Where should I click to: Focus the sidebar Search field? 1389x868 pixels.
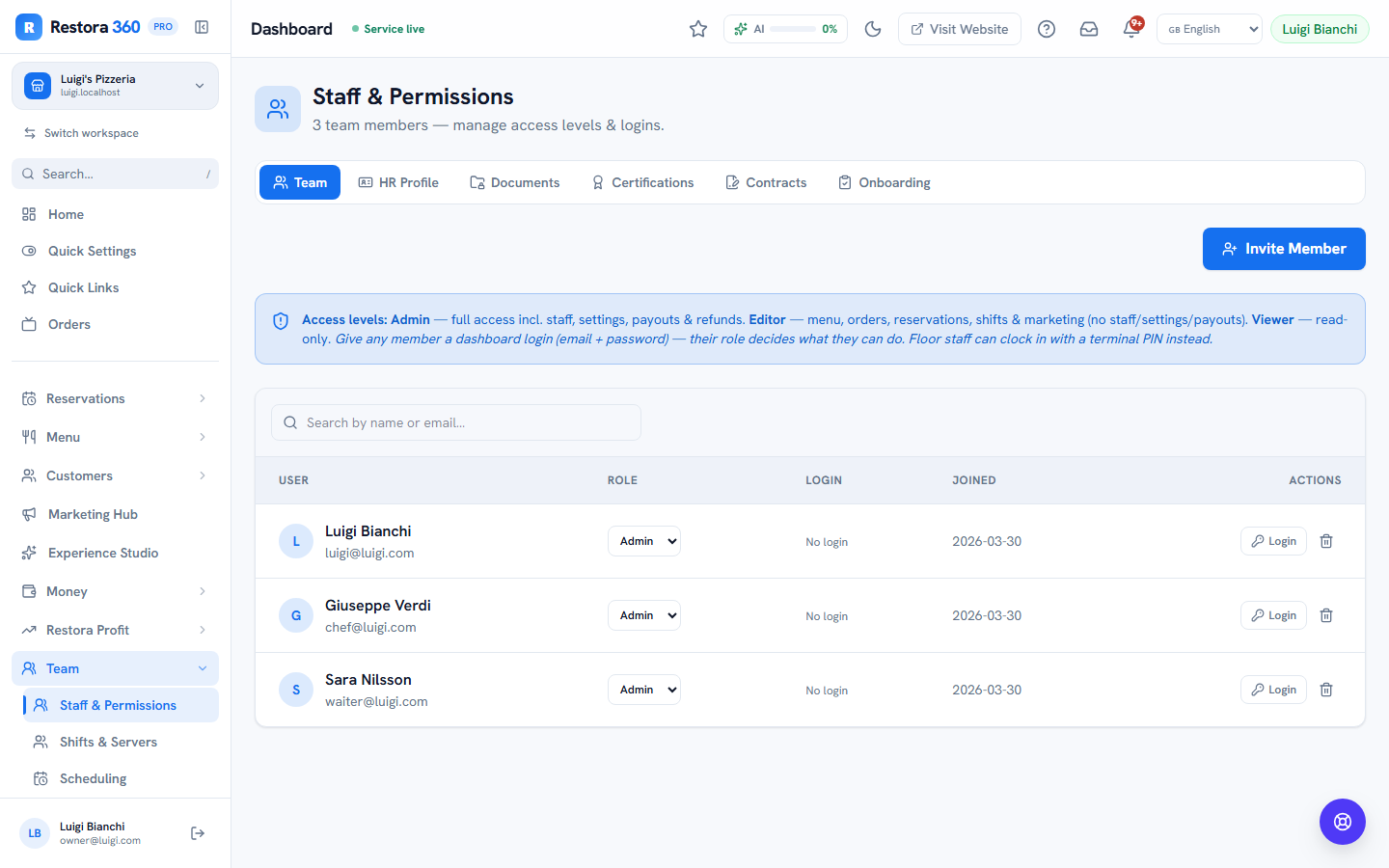pos(115,174)
